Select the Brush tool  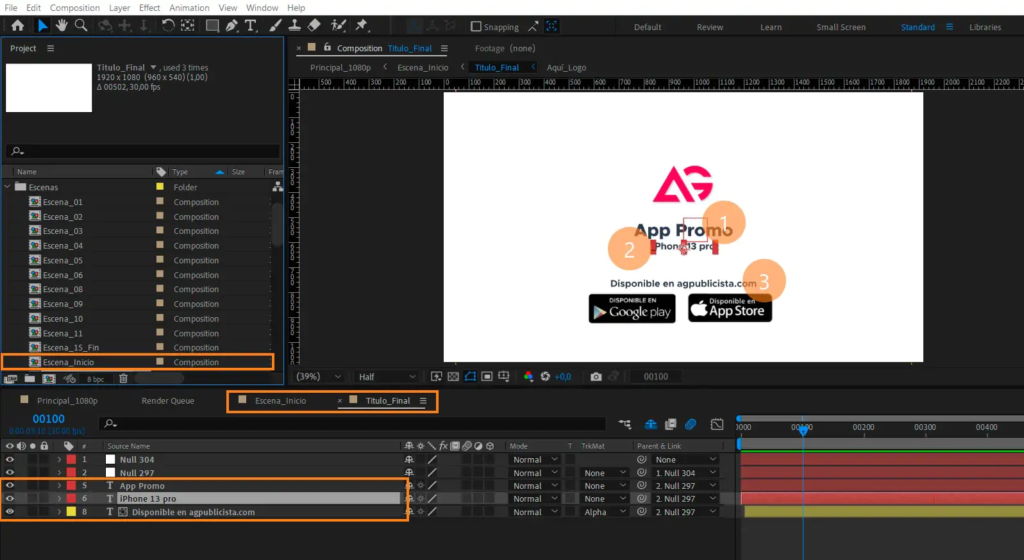pos(275,25)
